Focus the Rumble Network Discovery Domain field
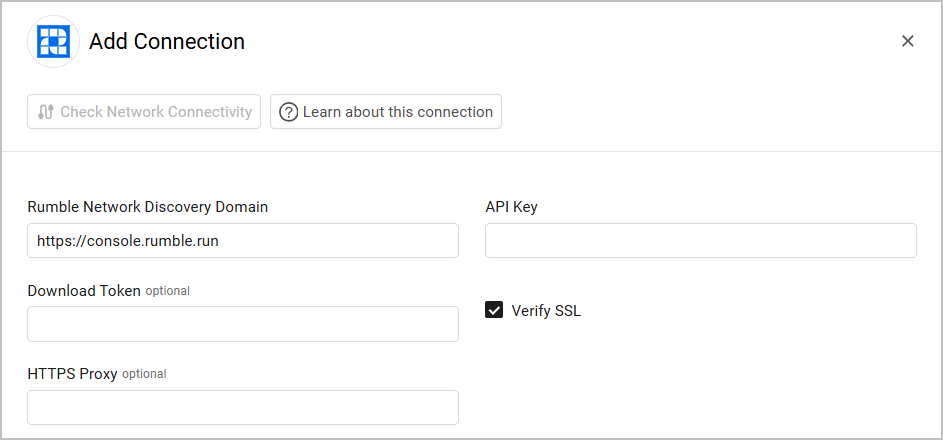Image resolution: width=943 pixels, height=440 pixels. [243, 240]
